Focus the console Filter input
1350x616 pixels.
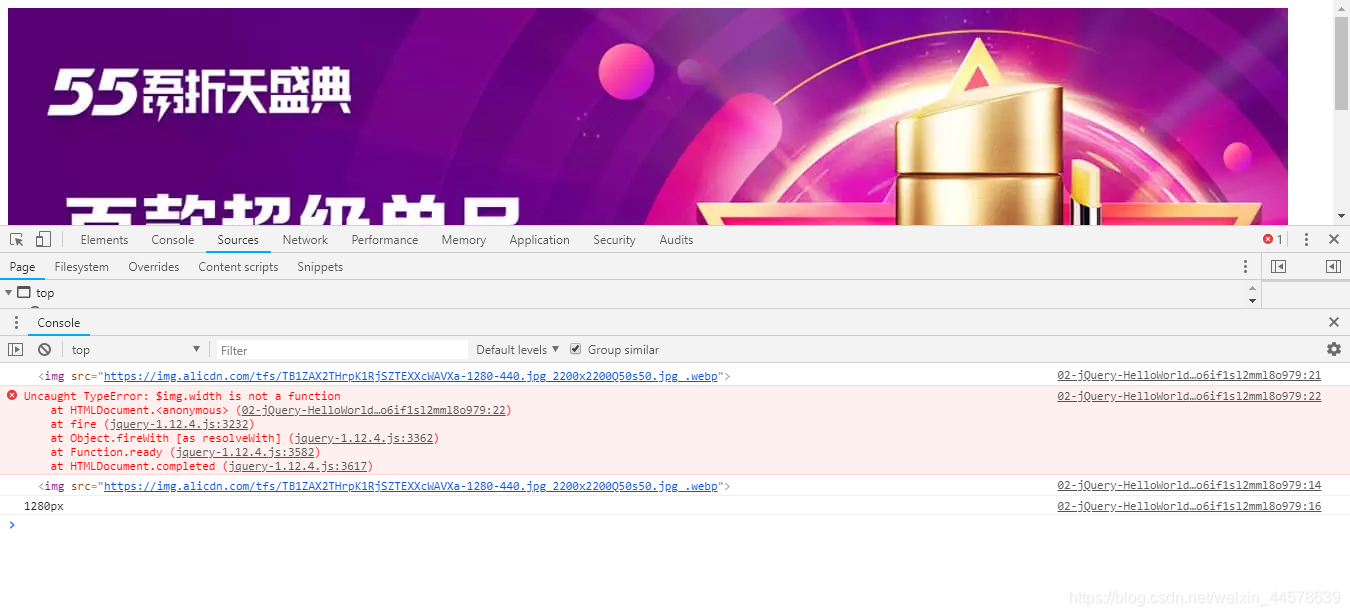click(x=342, y=350)
